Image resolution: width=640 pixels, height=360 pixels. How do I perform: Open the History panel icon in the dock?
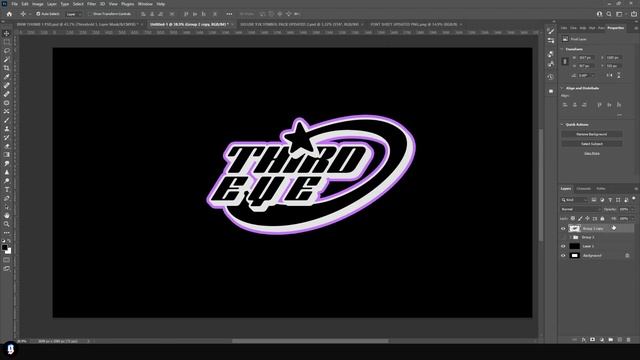pos(551,77)
